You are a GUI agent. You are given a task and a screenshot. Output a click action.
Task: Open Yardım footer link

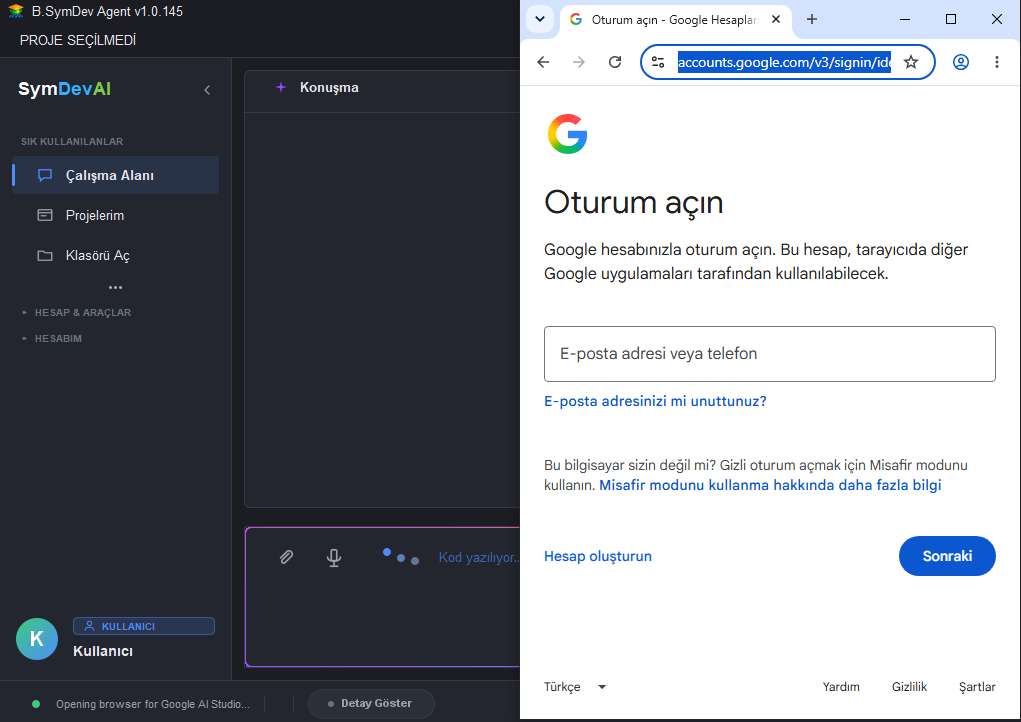pyautogui.click(x=841, y=687)
